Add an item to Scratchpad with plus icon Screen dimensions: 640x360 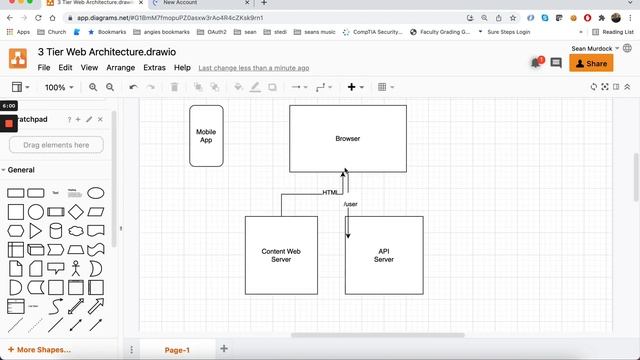78,119
